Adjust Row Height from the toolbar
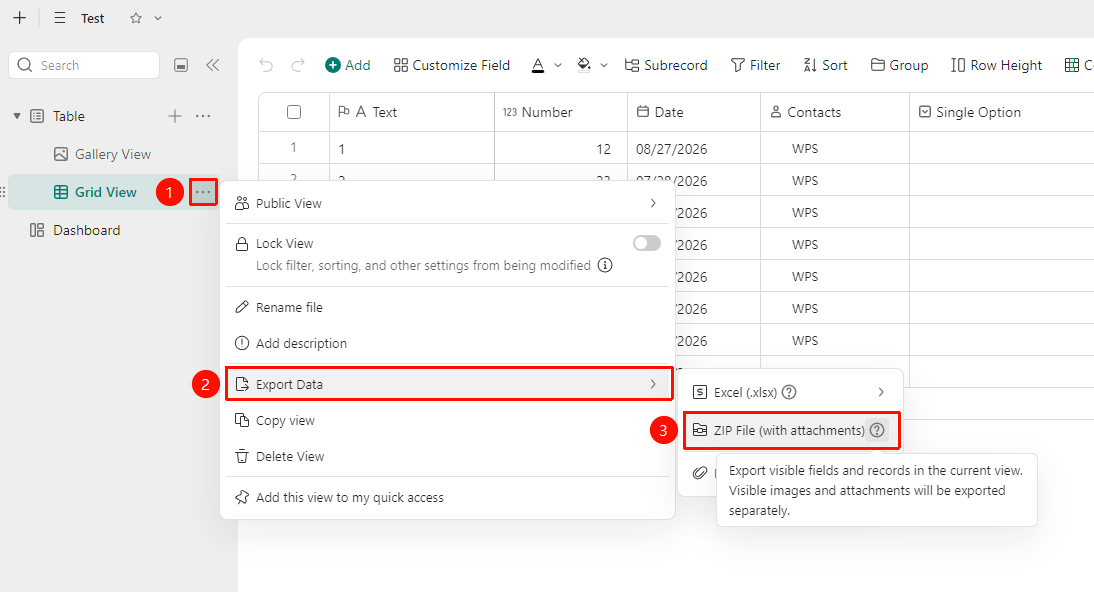The height and width of the screenshot is (592, 1094). click(996, 65)
